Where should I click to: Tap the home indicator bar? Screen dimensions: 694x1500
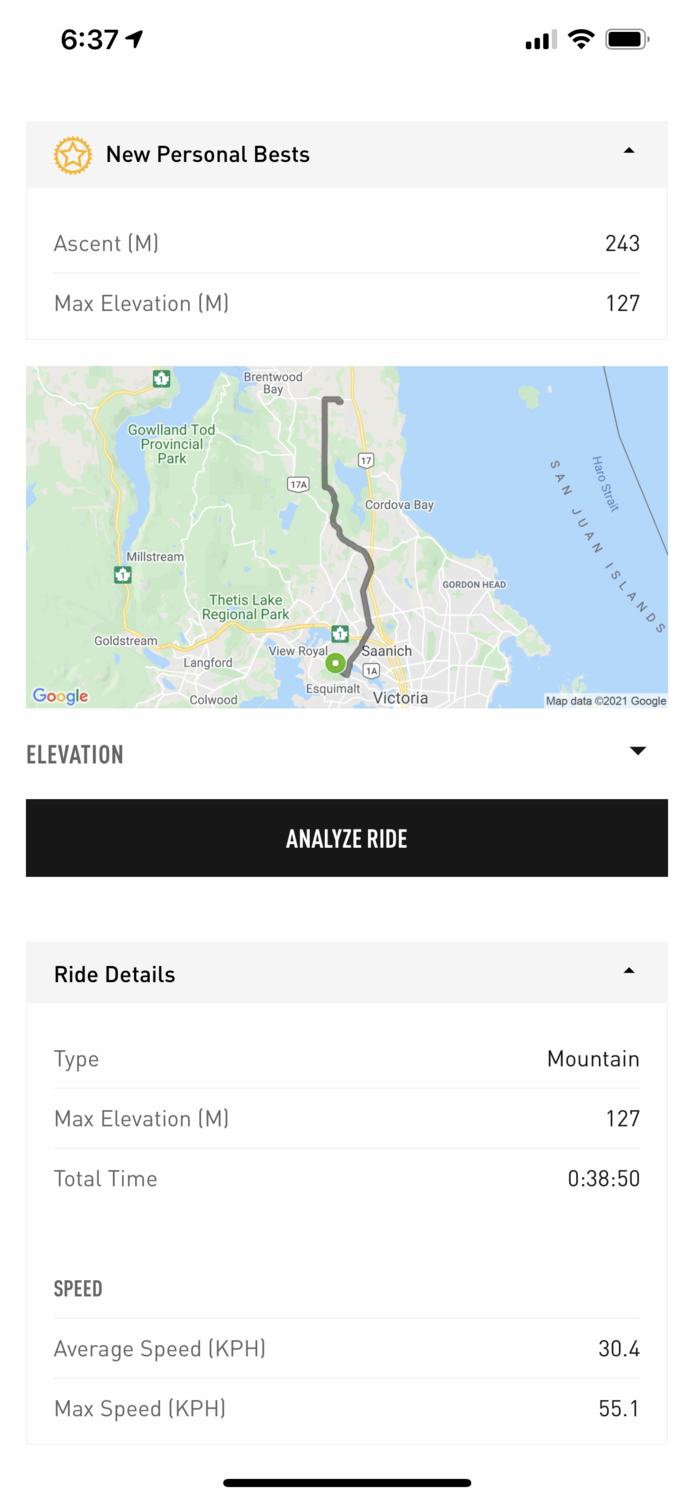[347, 1483]
